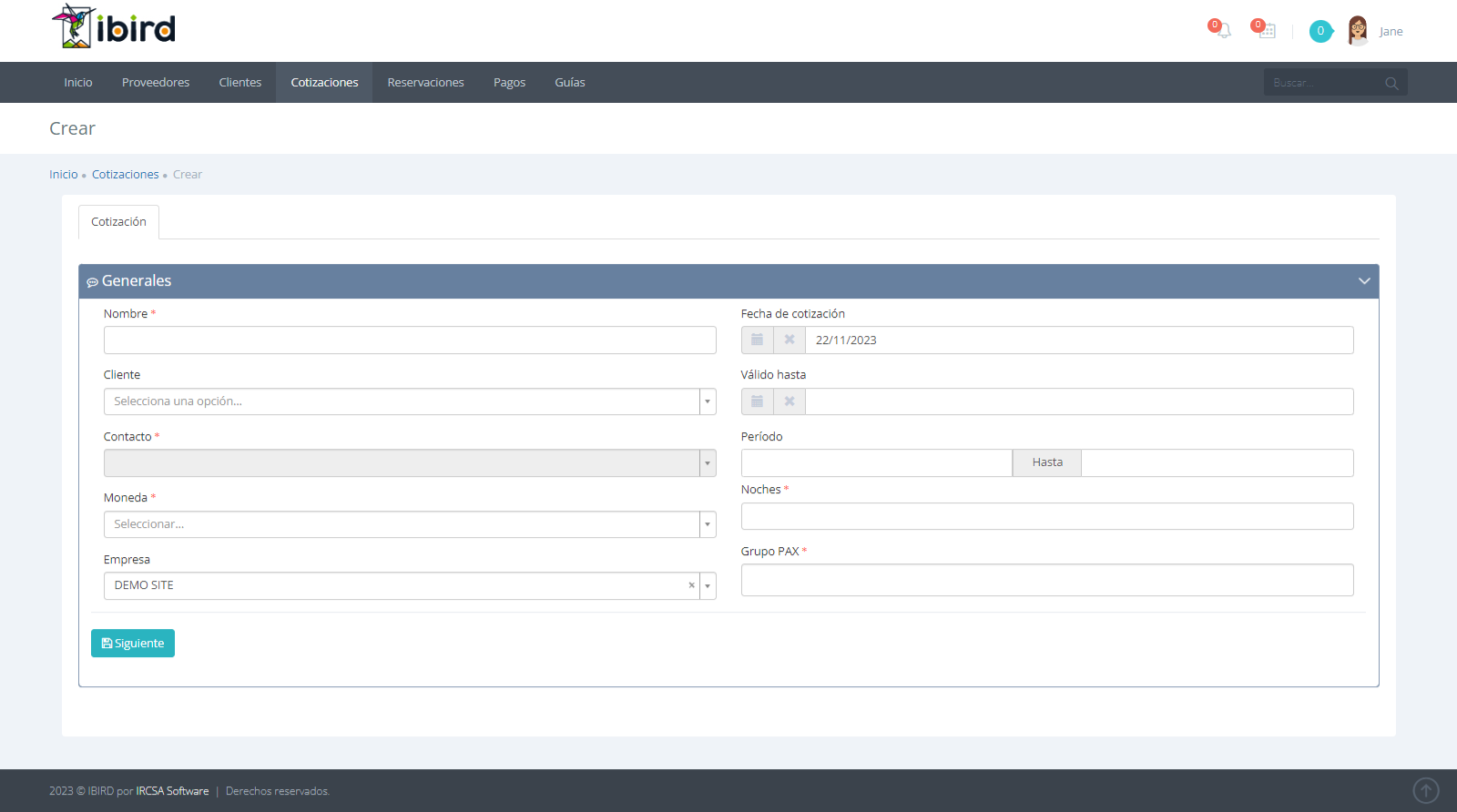The height and width of the screenshot is (812, 1457).
Task: Remove DEMO SITE selection in Empresa
Action: point(691,585)
